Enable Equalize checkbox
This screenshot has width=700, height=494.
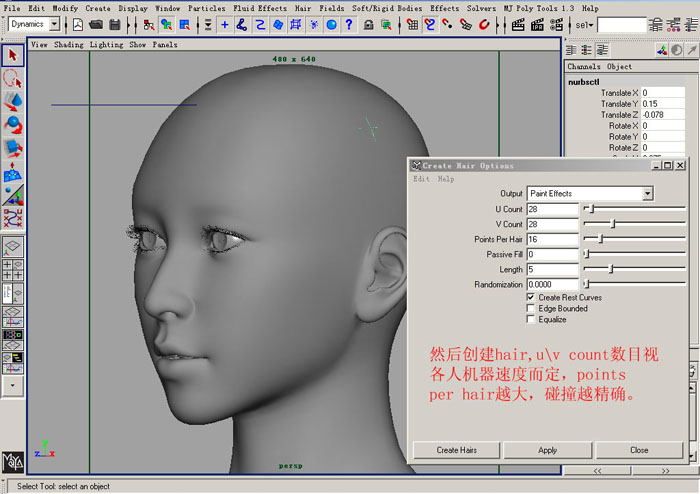click(x=530, y=320)
